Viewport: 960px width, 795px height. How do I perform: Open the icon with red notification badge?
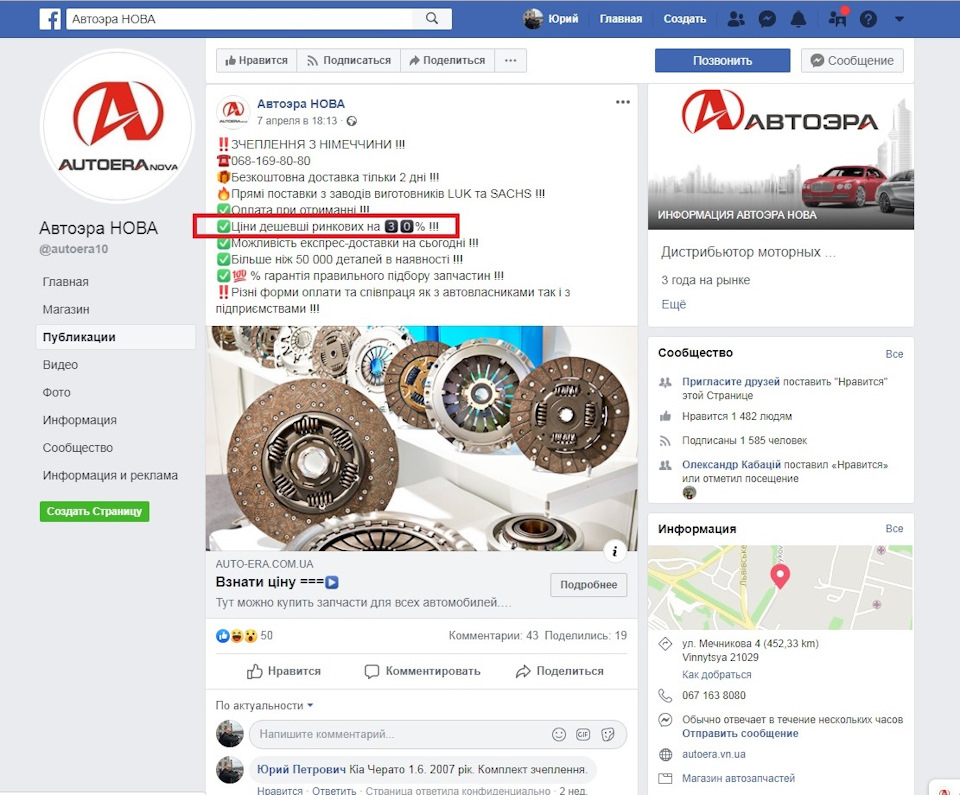click(x=838, y=18)
